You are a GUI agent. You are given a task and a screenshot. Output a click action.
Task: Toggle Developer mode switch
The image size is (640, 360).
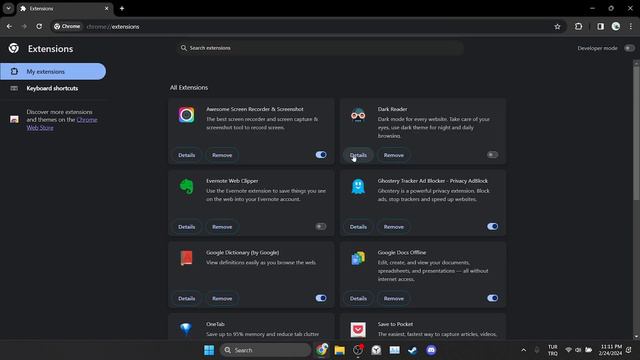pos(629,48)
